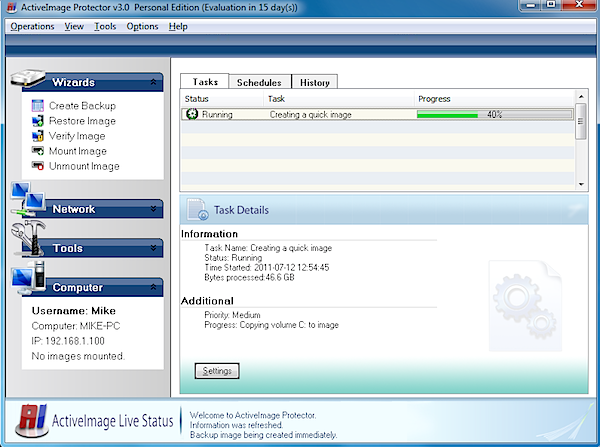
Task: Click the Mount Image drive icon
Action: [38, 151]
